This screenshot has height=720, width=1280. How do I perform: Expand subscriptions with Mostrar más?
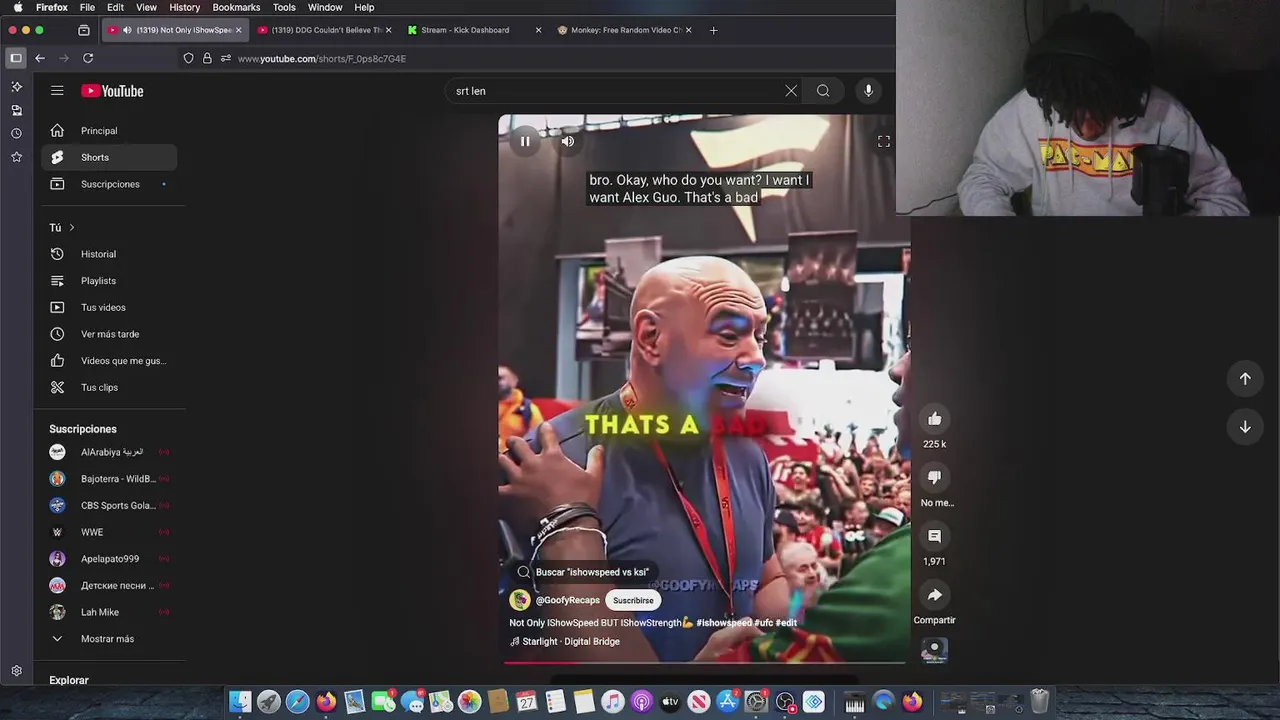[109, 639]
